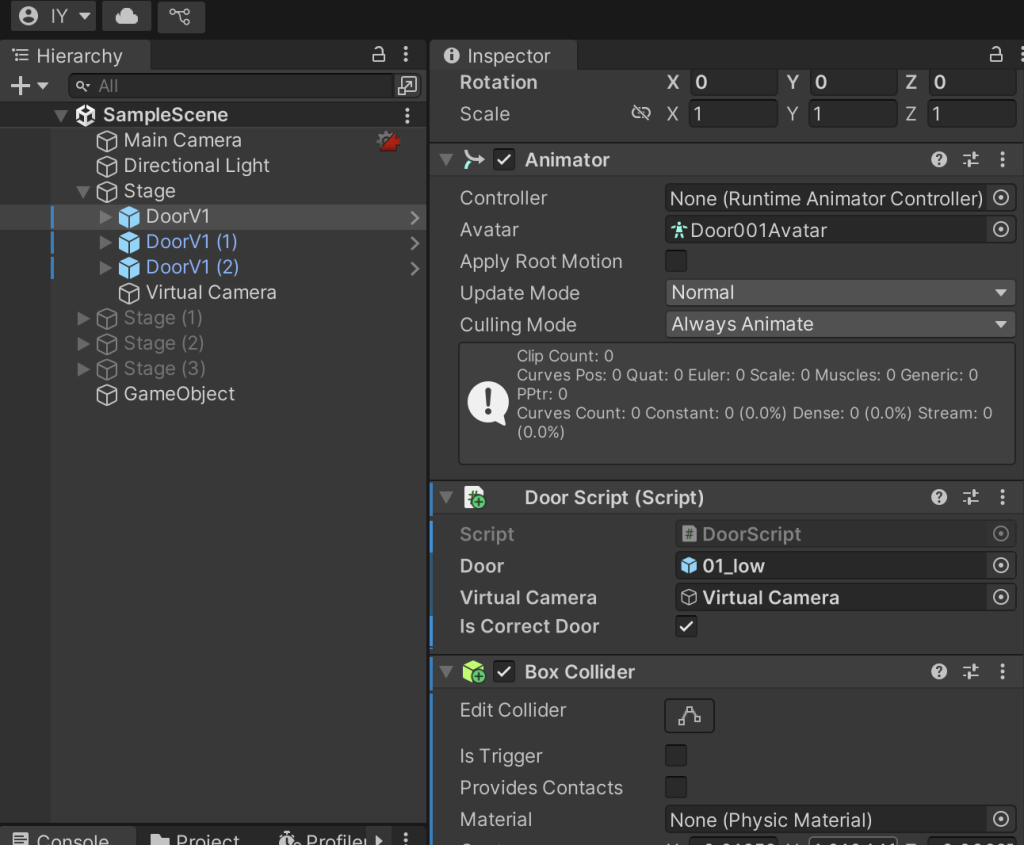This screenshot has height=845, width=1024.
Task: Uncheck Is Correct Door
Action: (x=686, y=626)
